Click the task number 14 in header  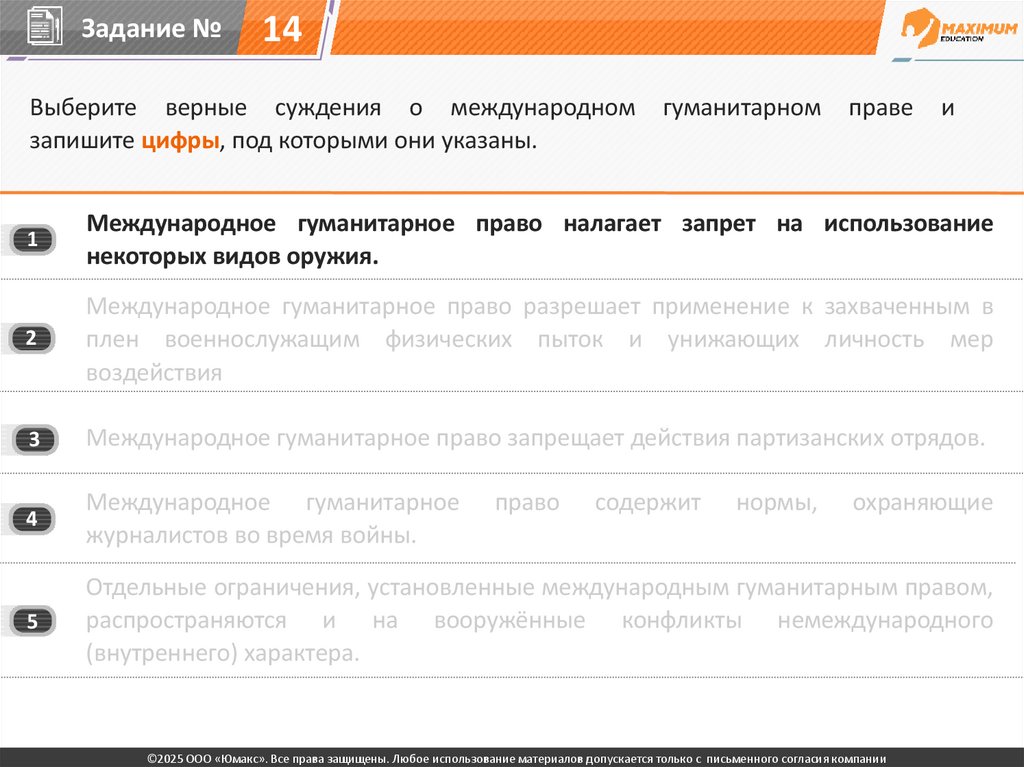(282, 29)
